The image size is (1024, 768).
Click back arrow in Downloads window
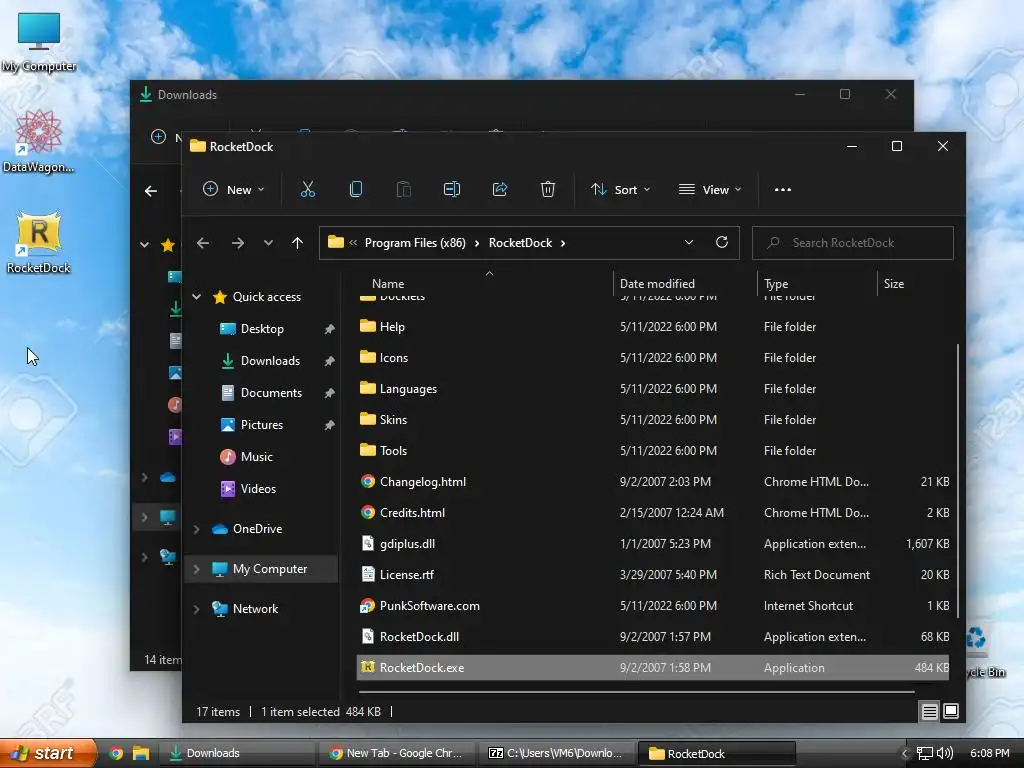(x=151, y=191)
